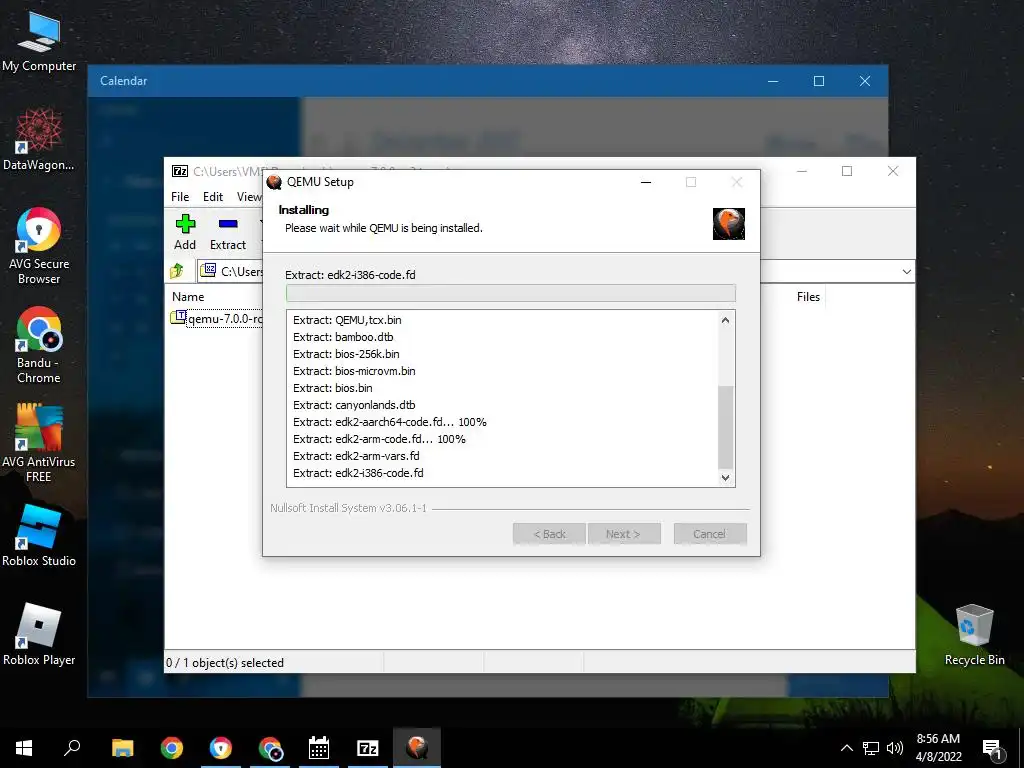Open the notification center

993,748
